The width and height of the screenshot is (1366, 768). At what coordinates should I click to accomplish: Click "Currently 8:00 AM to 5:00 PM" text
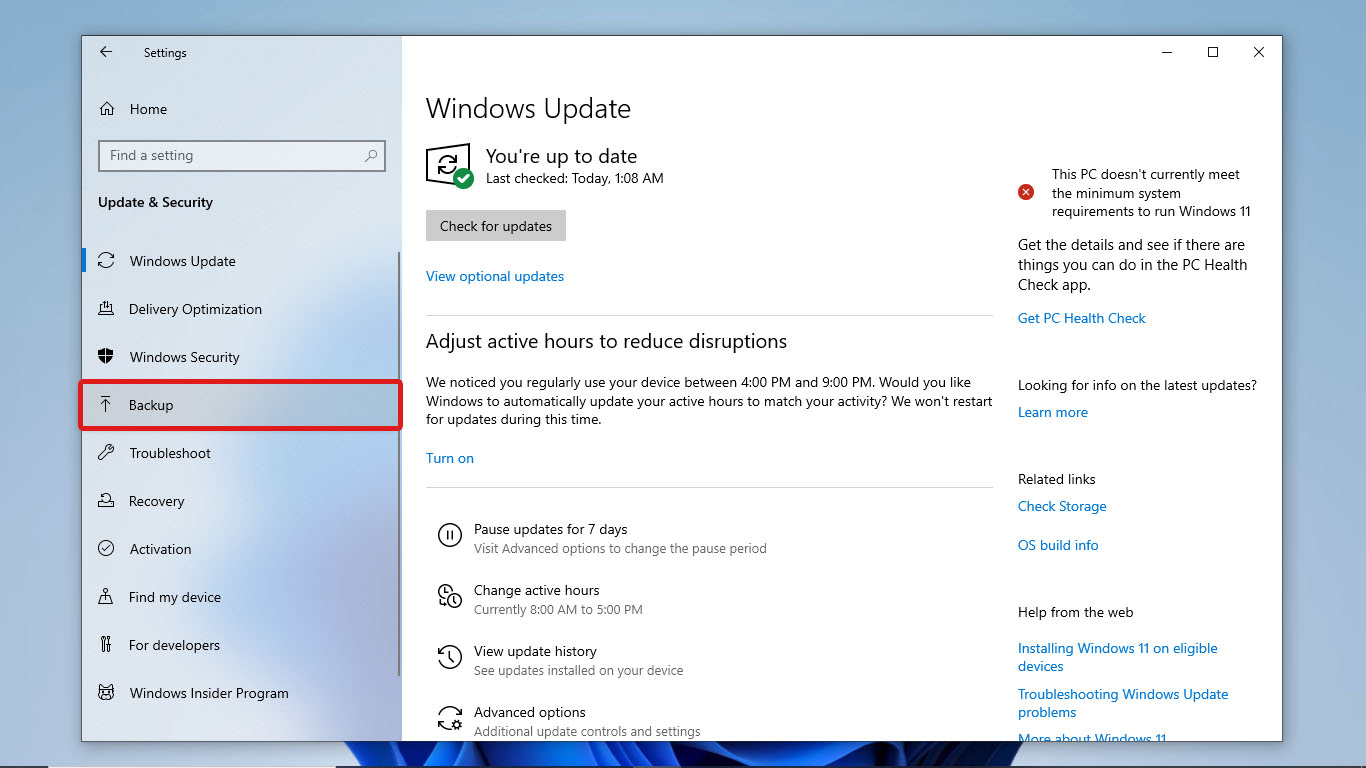pos(558,609)
